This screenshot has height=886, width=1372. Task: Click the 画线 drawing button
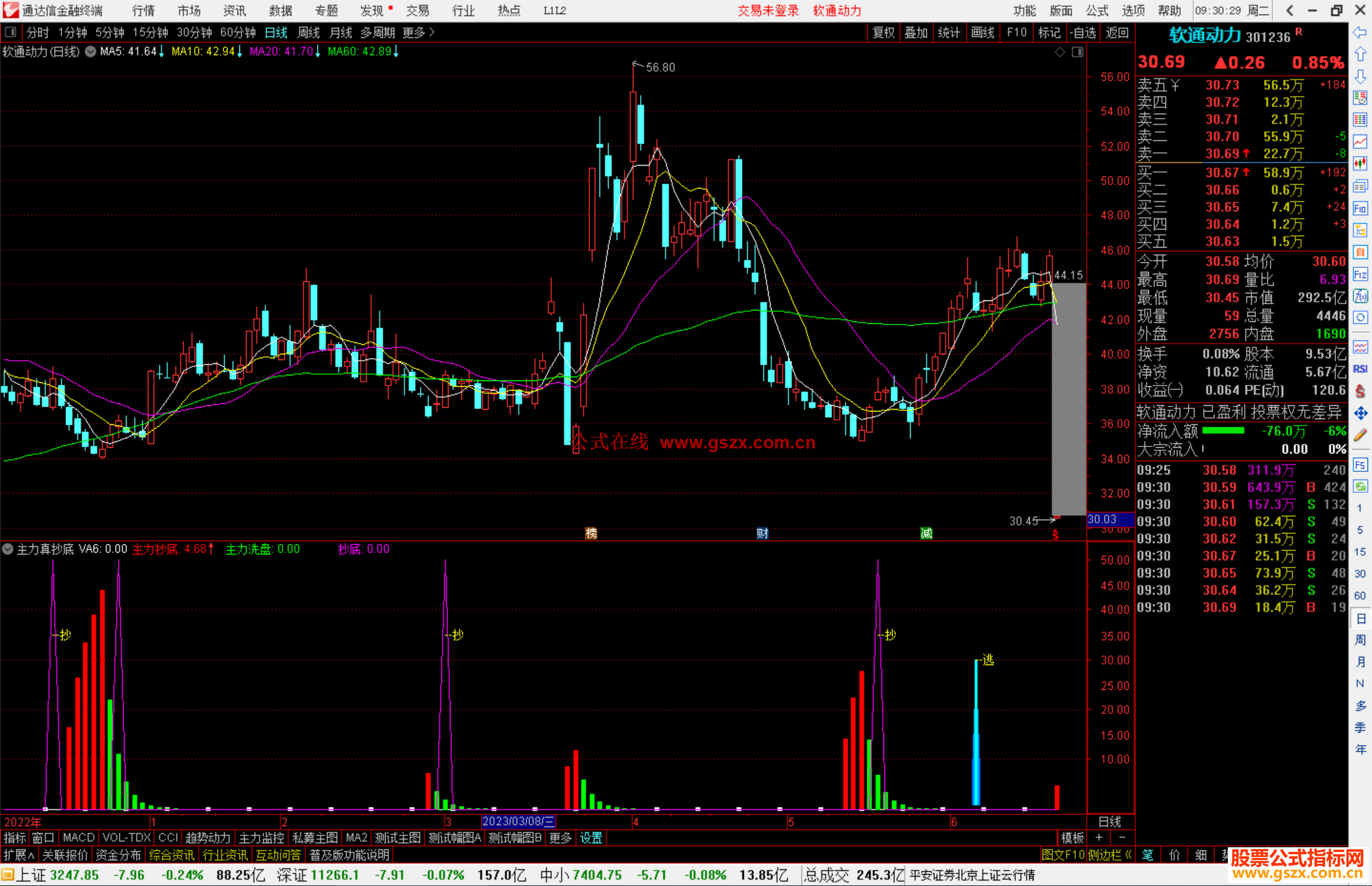(983, 32)
